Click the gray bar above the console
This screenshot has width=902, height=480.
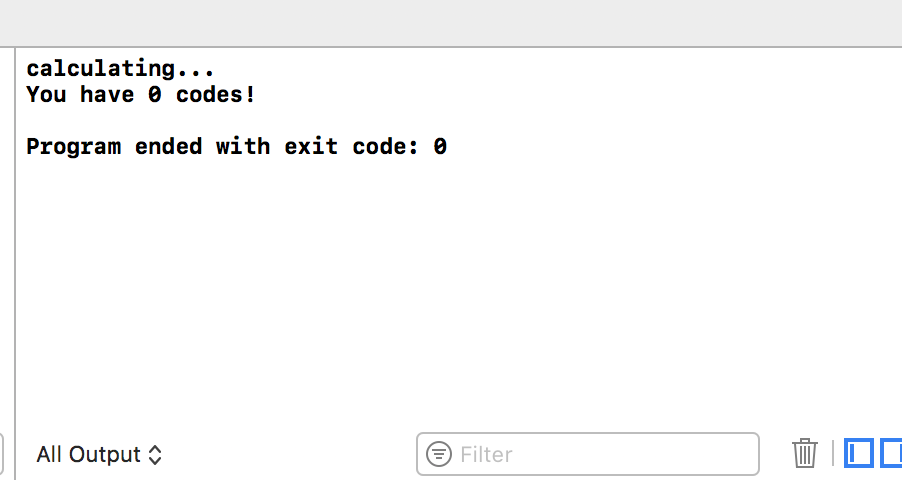click(x=451, y=23)
